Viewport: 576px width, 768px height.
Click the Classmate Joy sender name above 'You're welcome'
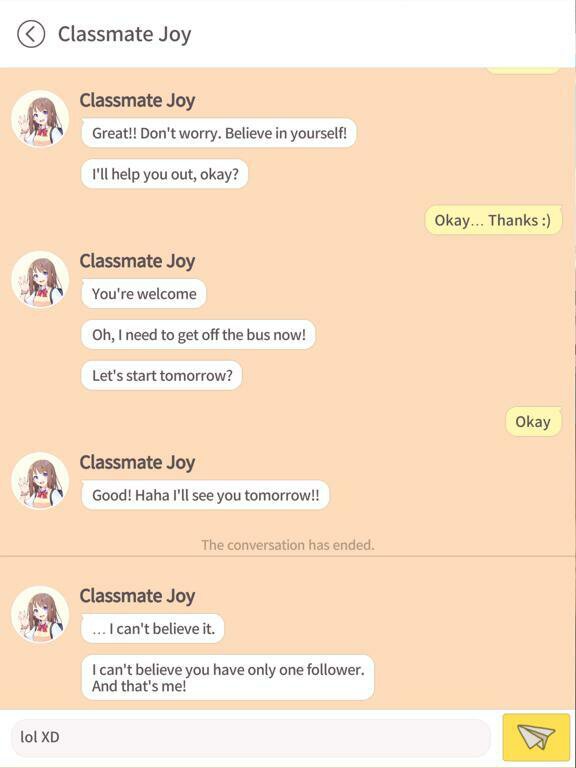137,261
